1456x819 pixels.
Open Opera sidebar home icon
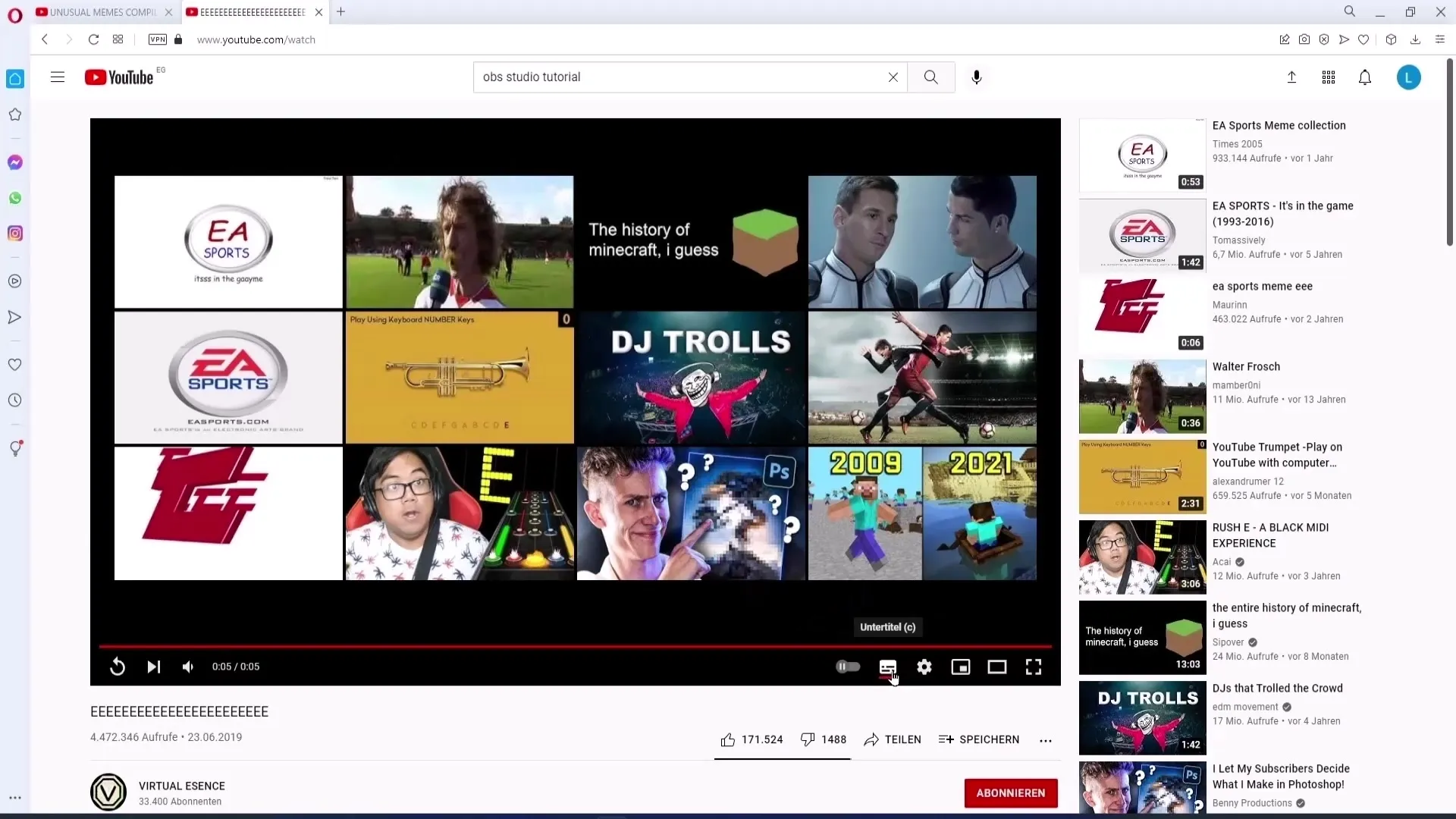pos(14,79)
